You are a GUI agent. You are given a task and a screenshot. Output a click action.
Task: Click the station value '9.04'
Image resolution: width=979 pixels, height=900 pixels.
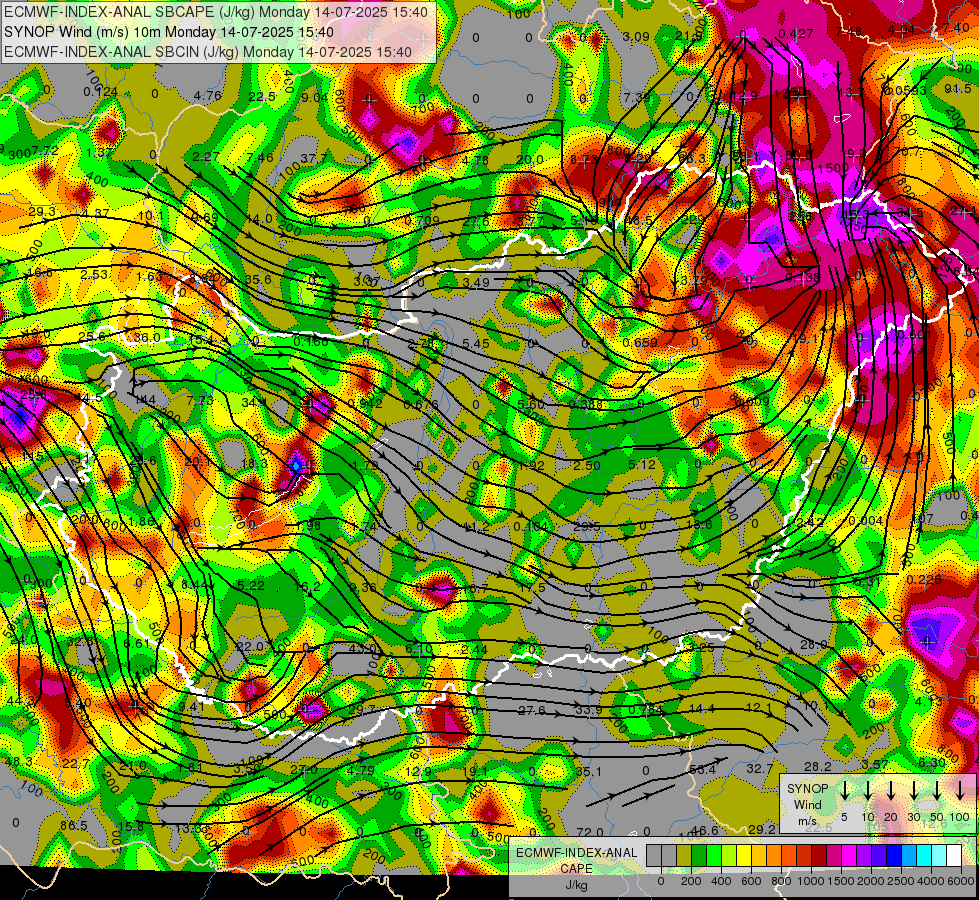tap(315, 97)
